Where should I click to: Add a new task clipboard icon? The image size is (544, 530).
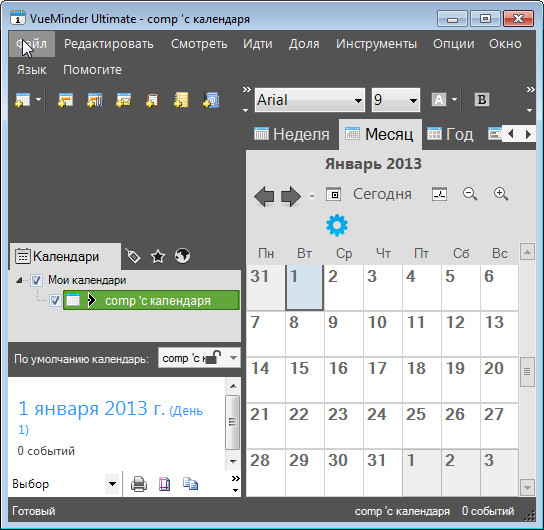[x=152, y=100]
